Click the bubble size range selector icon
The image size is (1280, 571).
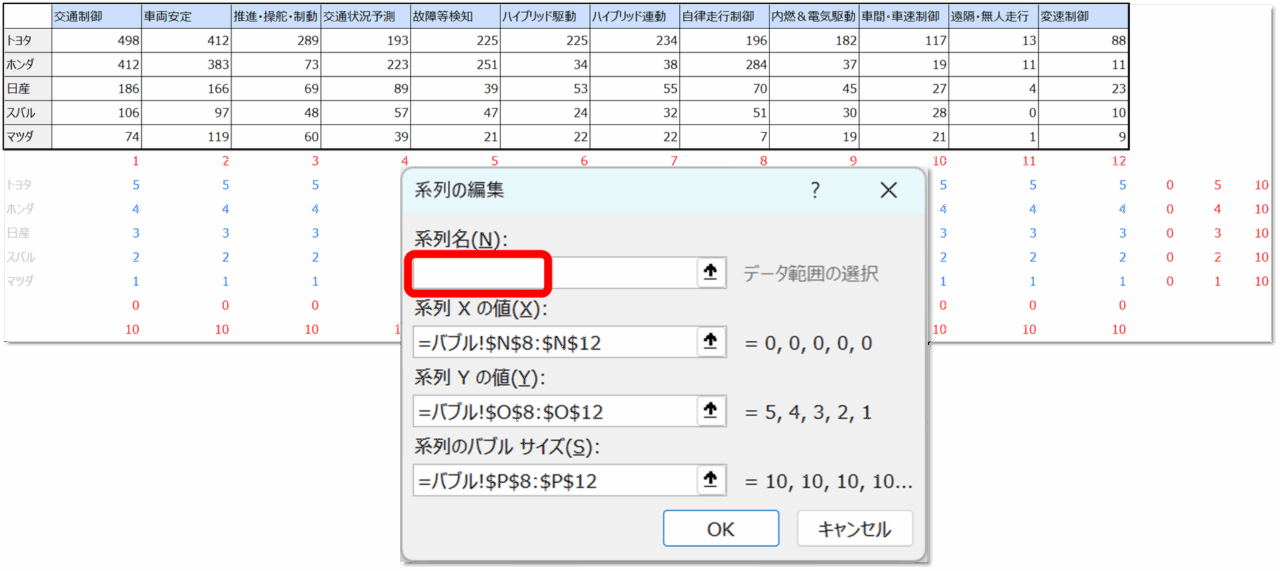coord(710,480)
